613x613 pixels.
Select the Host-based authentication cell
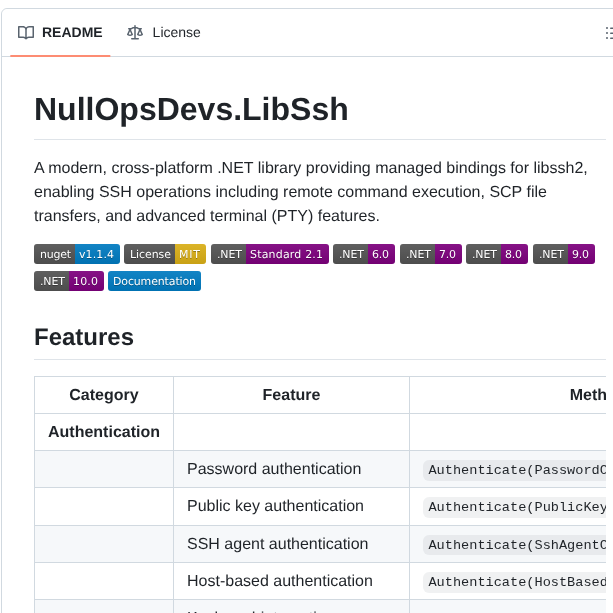click(291, 581)
